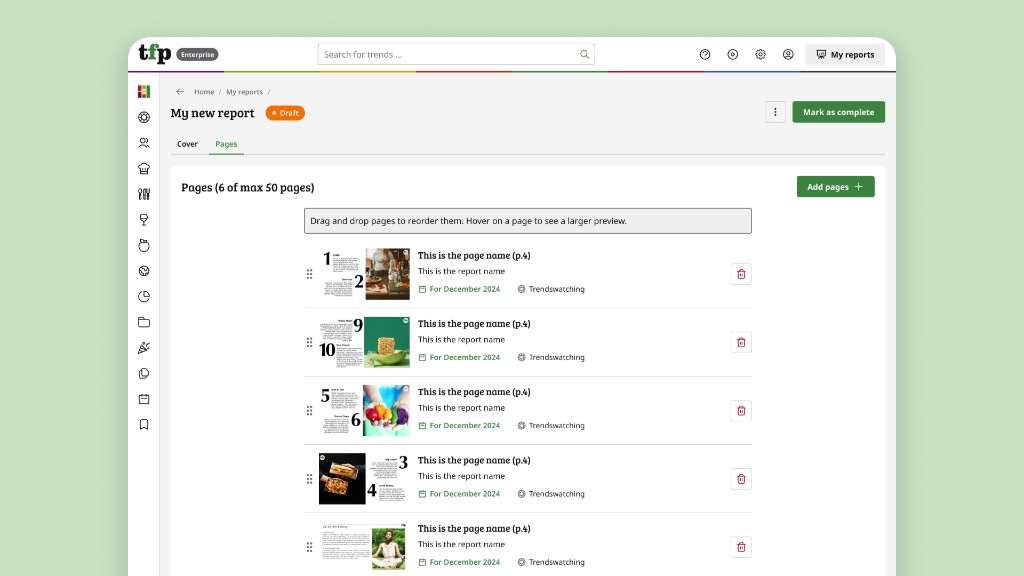1024x576 pixels.
Task: Delete the page with meditating person thumbnail
Action: [741, 547]
